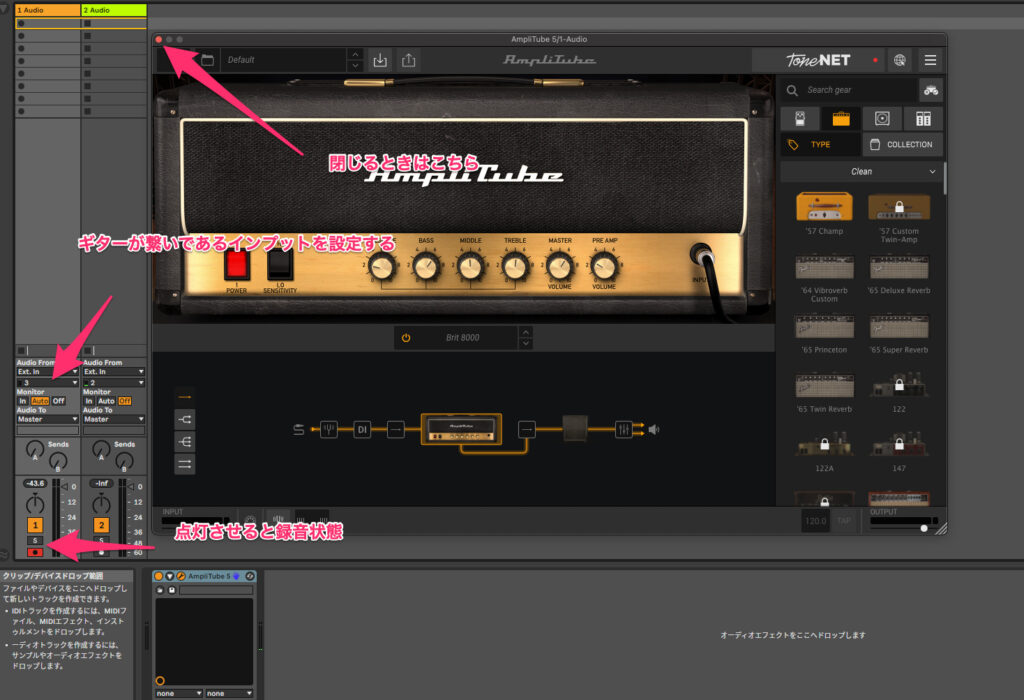Select the cabinet block in signal chain

(x=576, y=428)
